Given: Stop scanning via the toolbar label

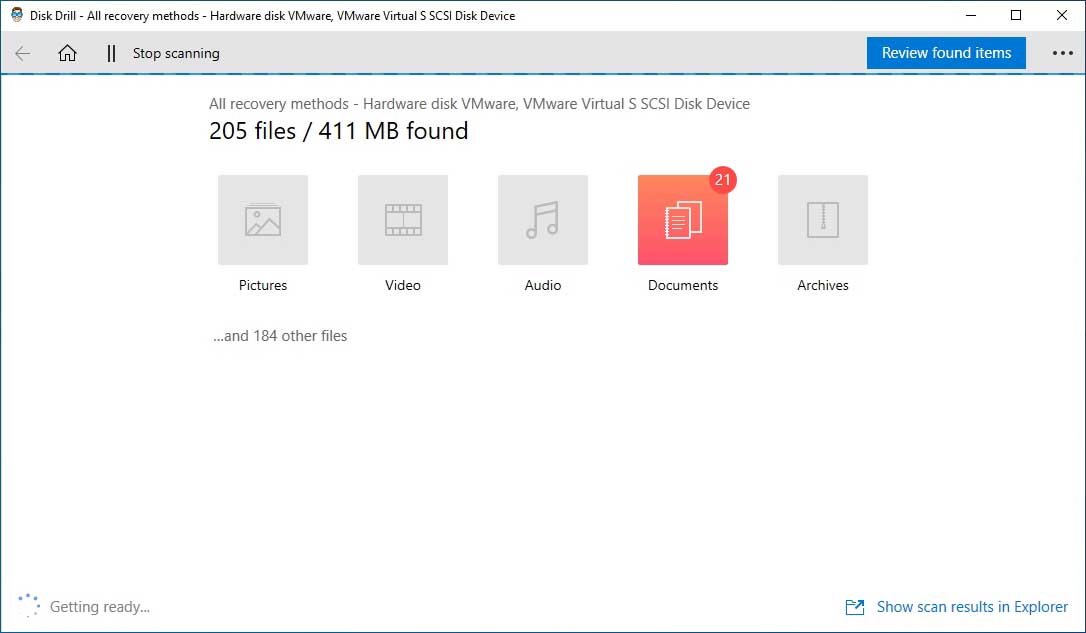Looking at the screenshot, I should point(176,53).
